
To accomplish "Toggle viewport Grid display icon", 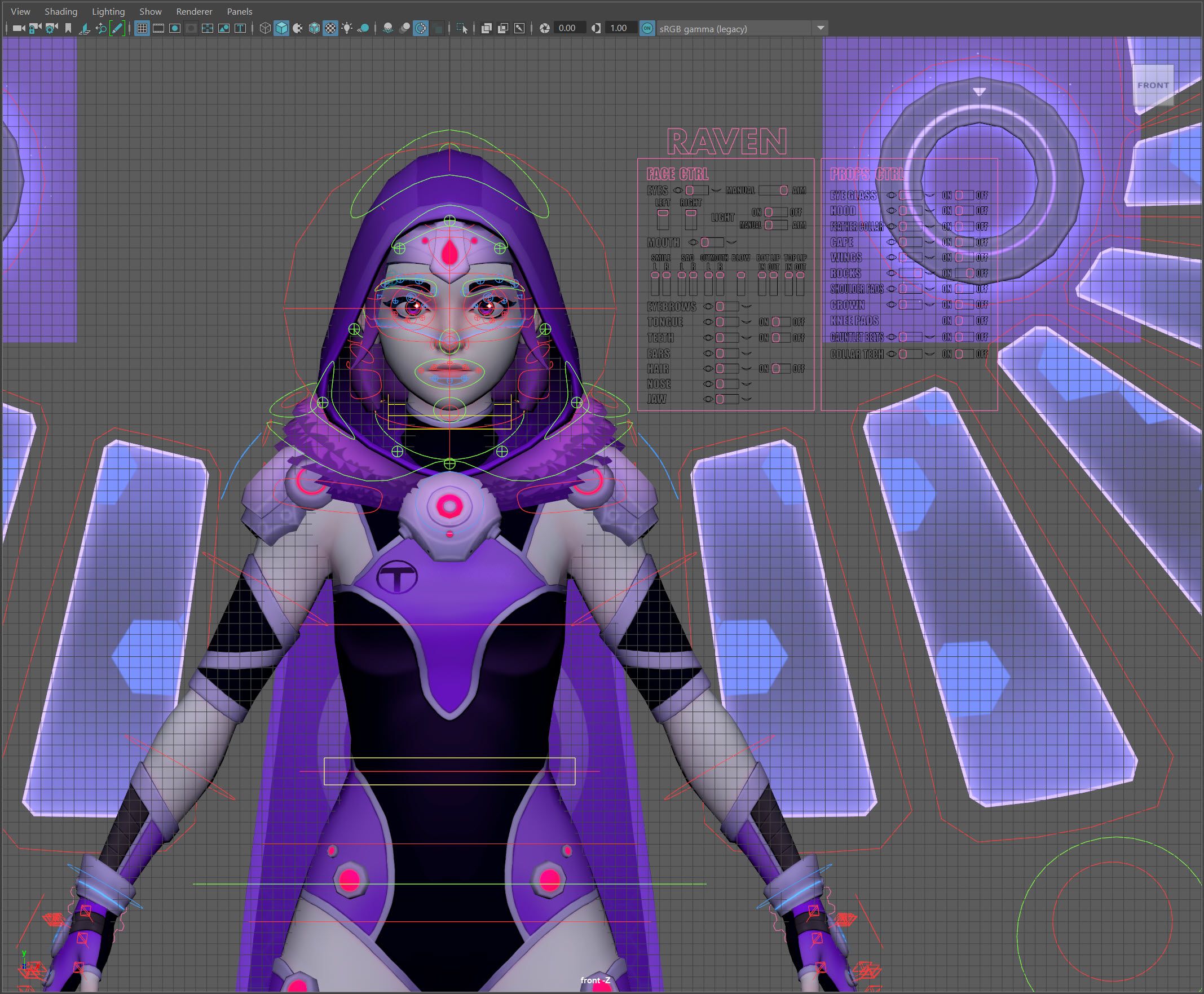I will 142,28.
